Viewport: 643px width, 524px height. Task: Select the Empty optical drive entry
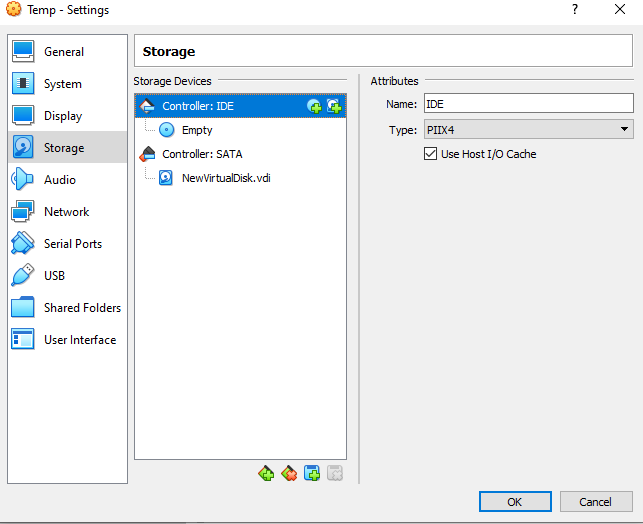(196, 130)
